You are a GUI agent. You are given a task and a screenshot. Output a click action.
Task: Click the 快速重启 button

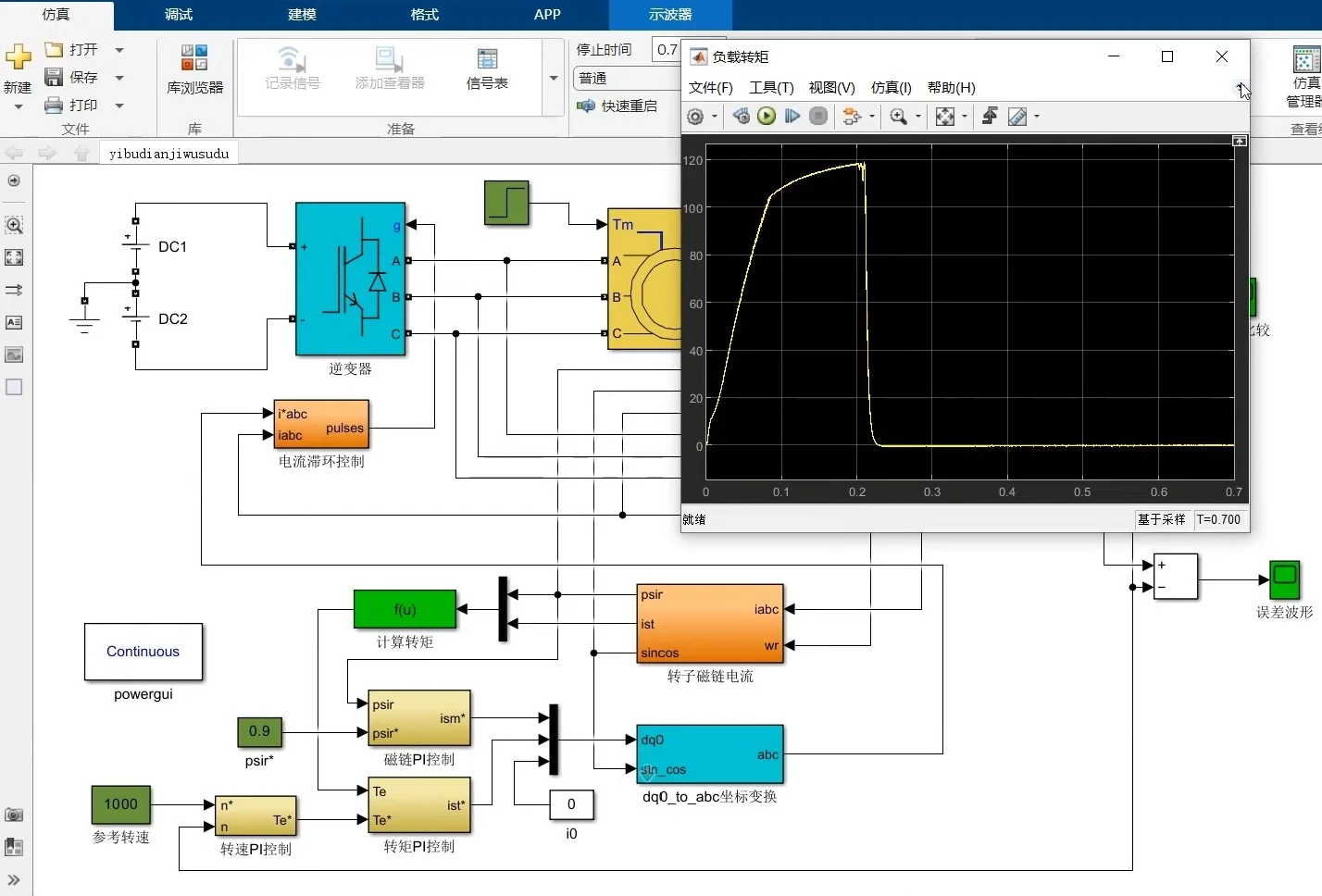[x=624, y=106]
